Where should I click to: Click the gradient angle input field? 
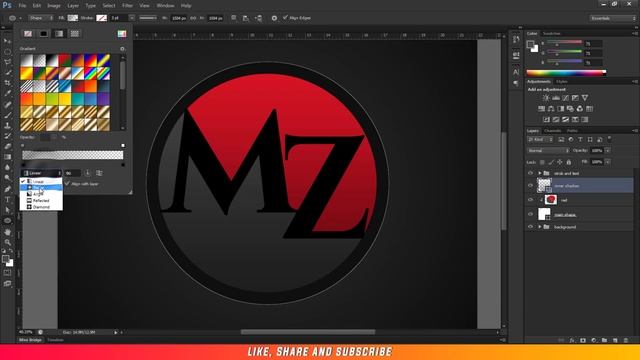[x=73, y=173]
